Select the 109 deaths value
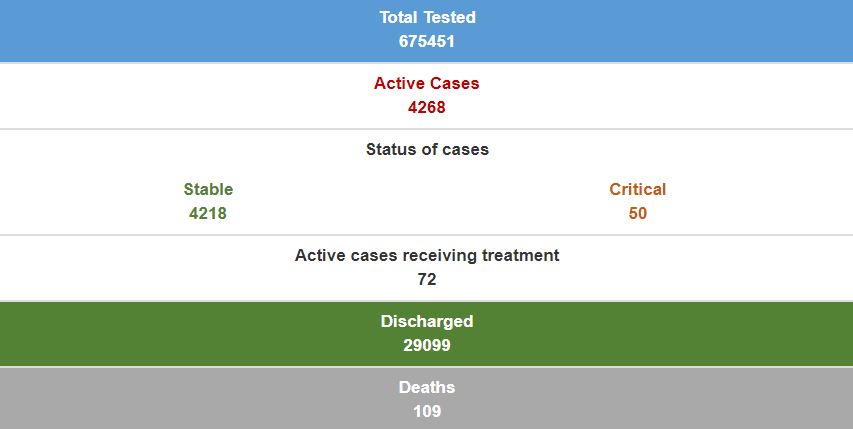The image size is (853, 429). [427, 412]
